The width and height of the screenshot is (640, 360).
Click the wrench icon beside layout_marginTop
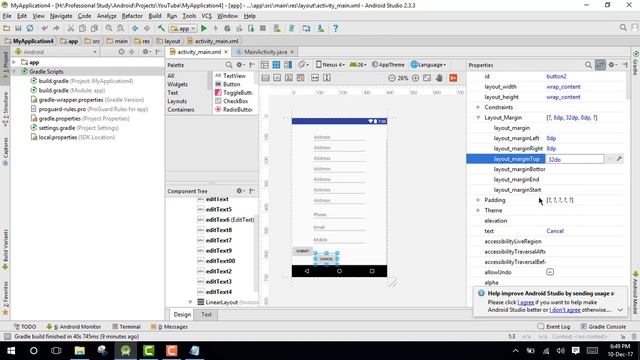point(620,159)
